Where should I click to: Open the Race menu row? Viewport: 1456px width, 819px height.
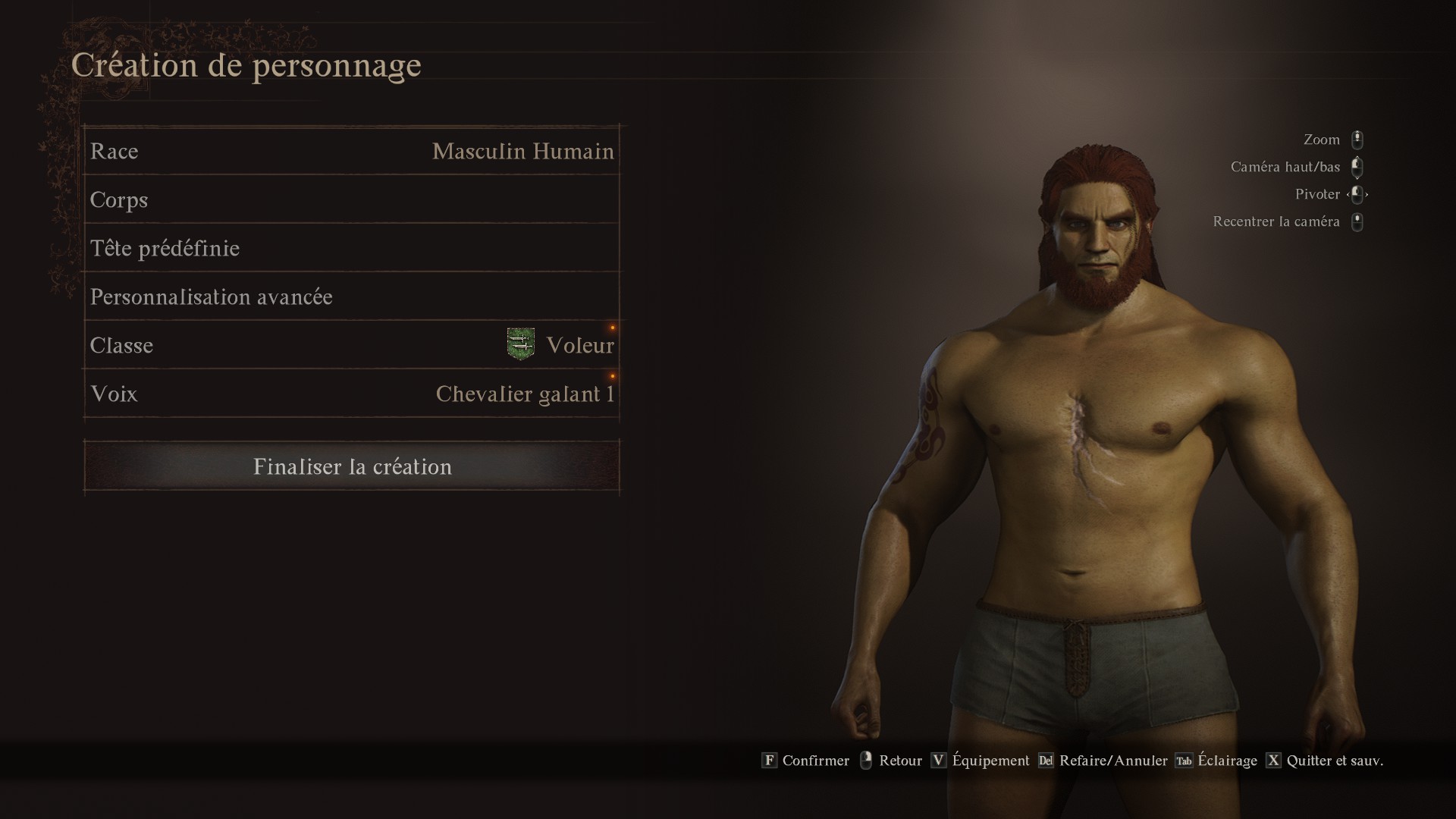(x=352, y=151)
